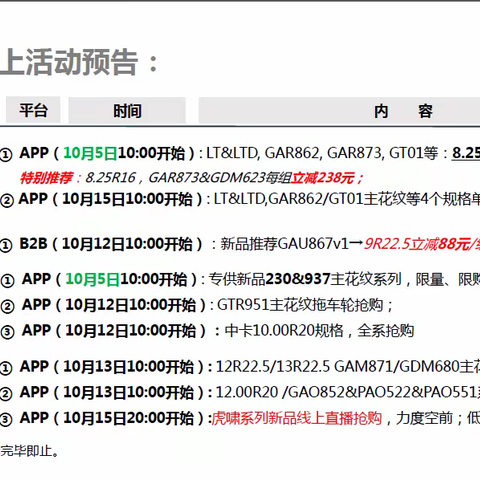Click the text 力度空前

coord(424,418)
